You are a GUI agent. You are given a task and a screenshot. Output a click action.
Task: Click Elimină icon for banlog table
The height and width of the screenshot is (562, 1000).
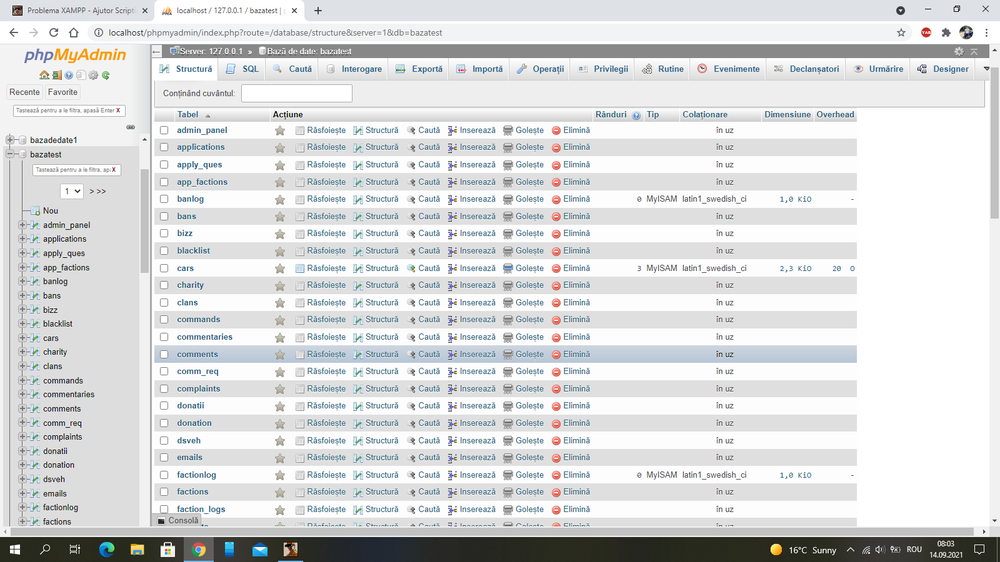click(x=555, y=200)
